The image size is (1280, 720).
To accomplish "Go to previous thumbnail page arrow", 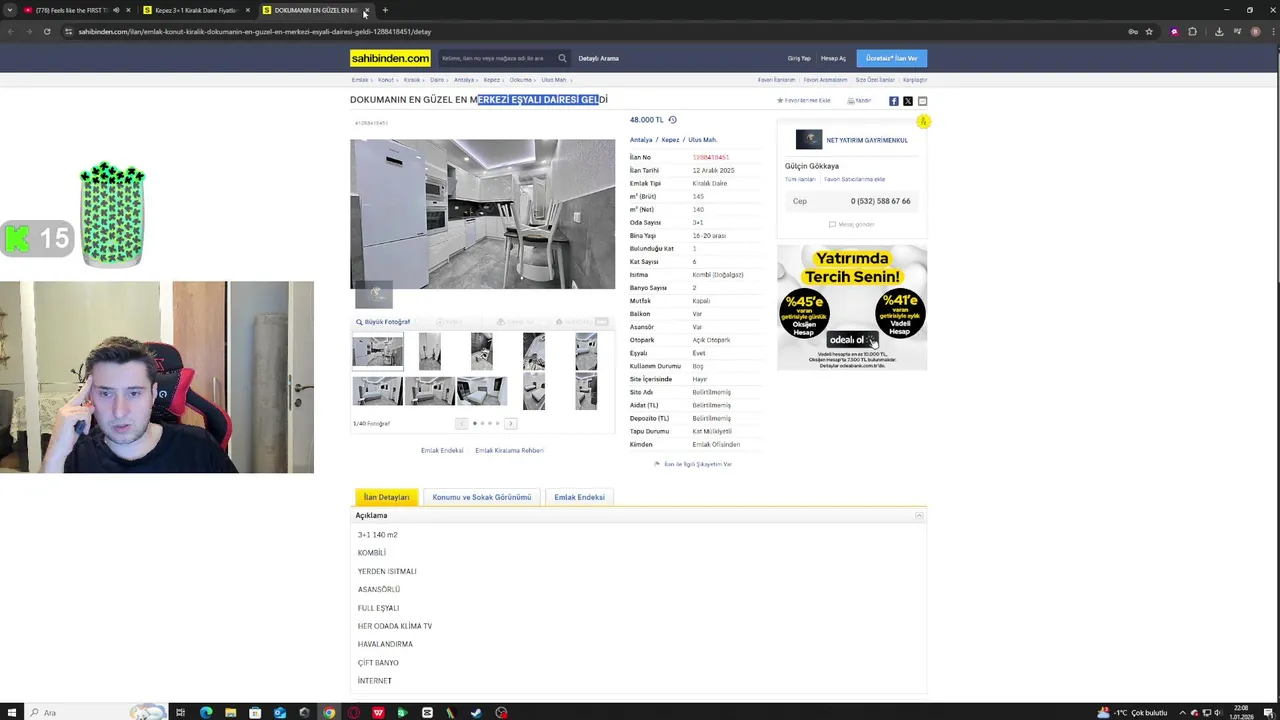I will 461,423.
